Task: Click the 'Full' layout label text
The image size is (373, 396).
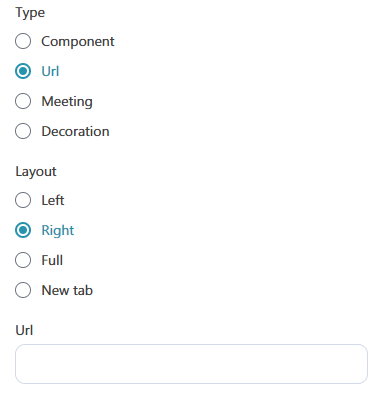Action: 52,260
